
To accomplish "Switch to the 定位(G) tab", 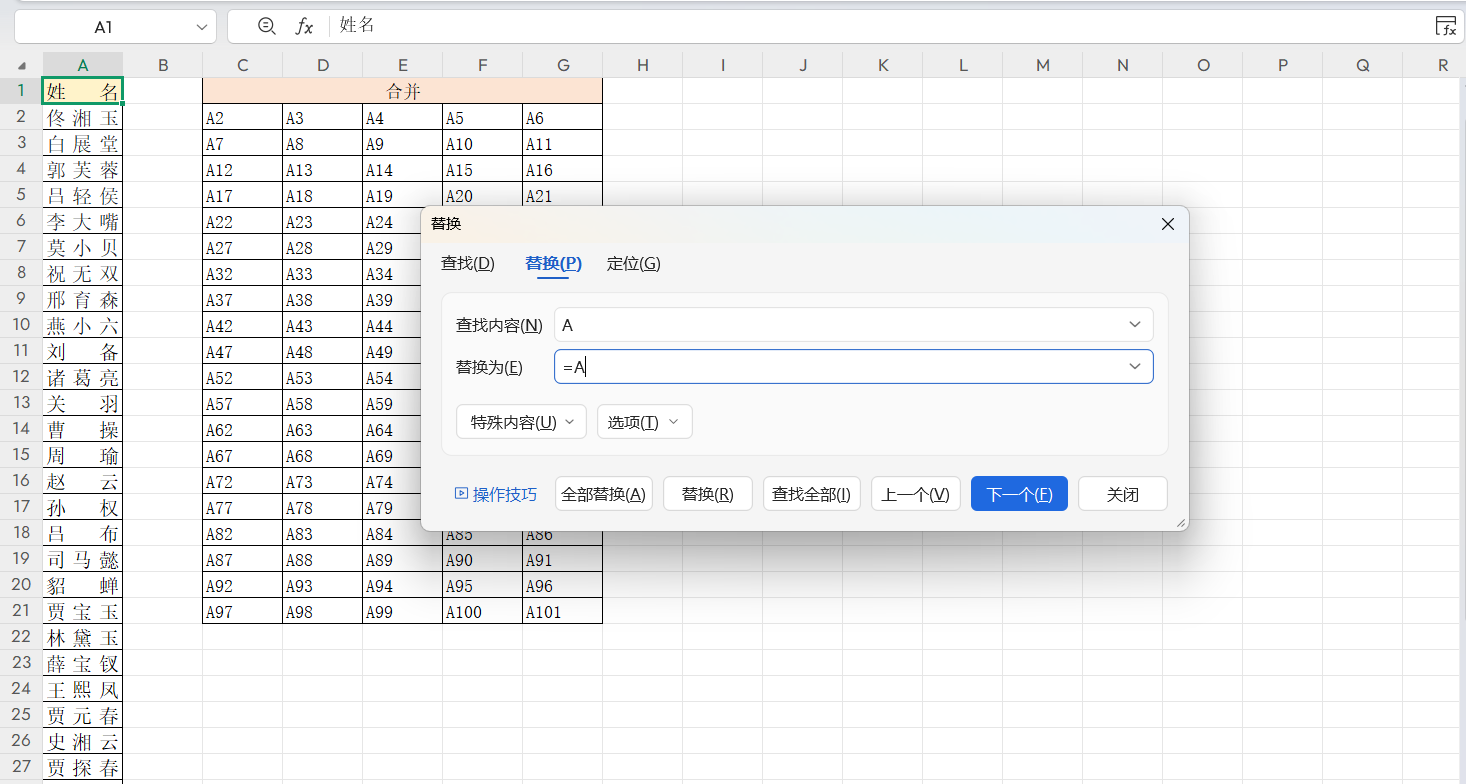I will [633, 263].
